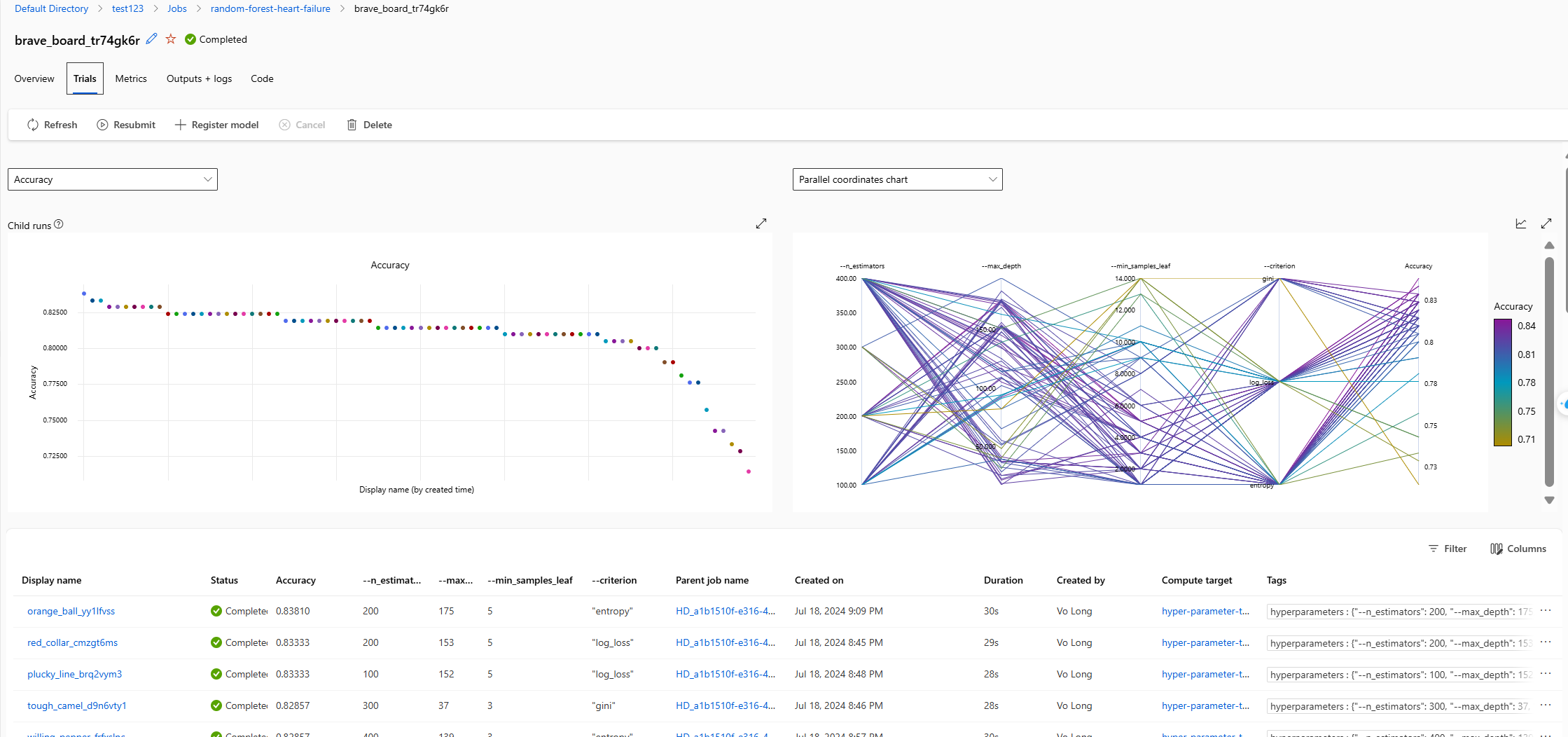The width and height of the screenshot is (1568, 737).
Task: Open more options for the red_collar_cmzgt6ms row
Action: pos(1546,642)
